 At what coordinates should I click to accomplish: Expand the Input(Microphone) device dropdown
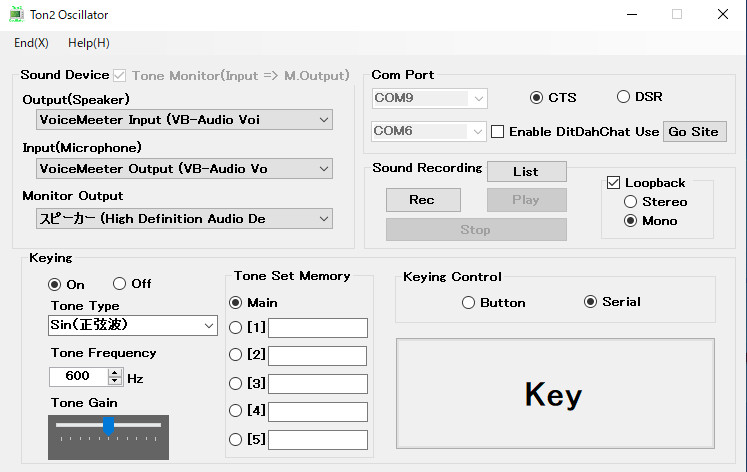184,169
